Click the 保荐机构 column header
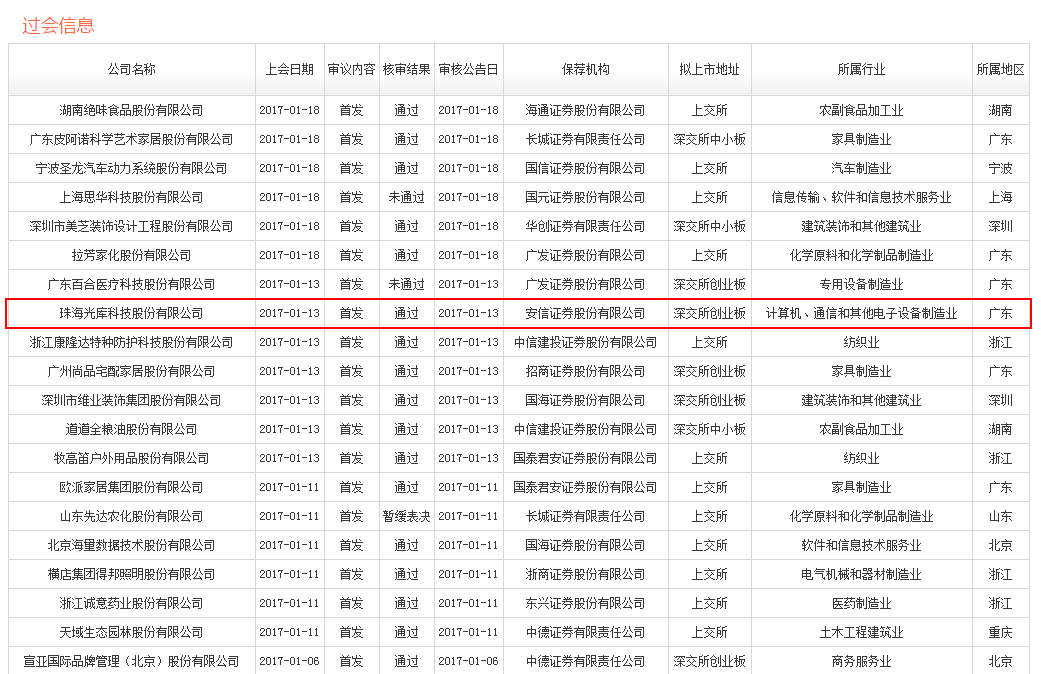 585,69
